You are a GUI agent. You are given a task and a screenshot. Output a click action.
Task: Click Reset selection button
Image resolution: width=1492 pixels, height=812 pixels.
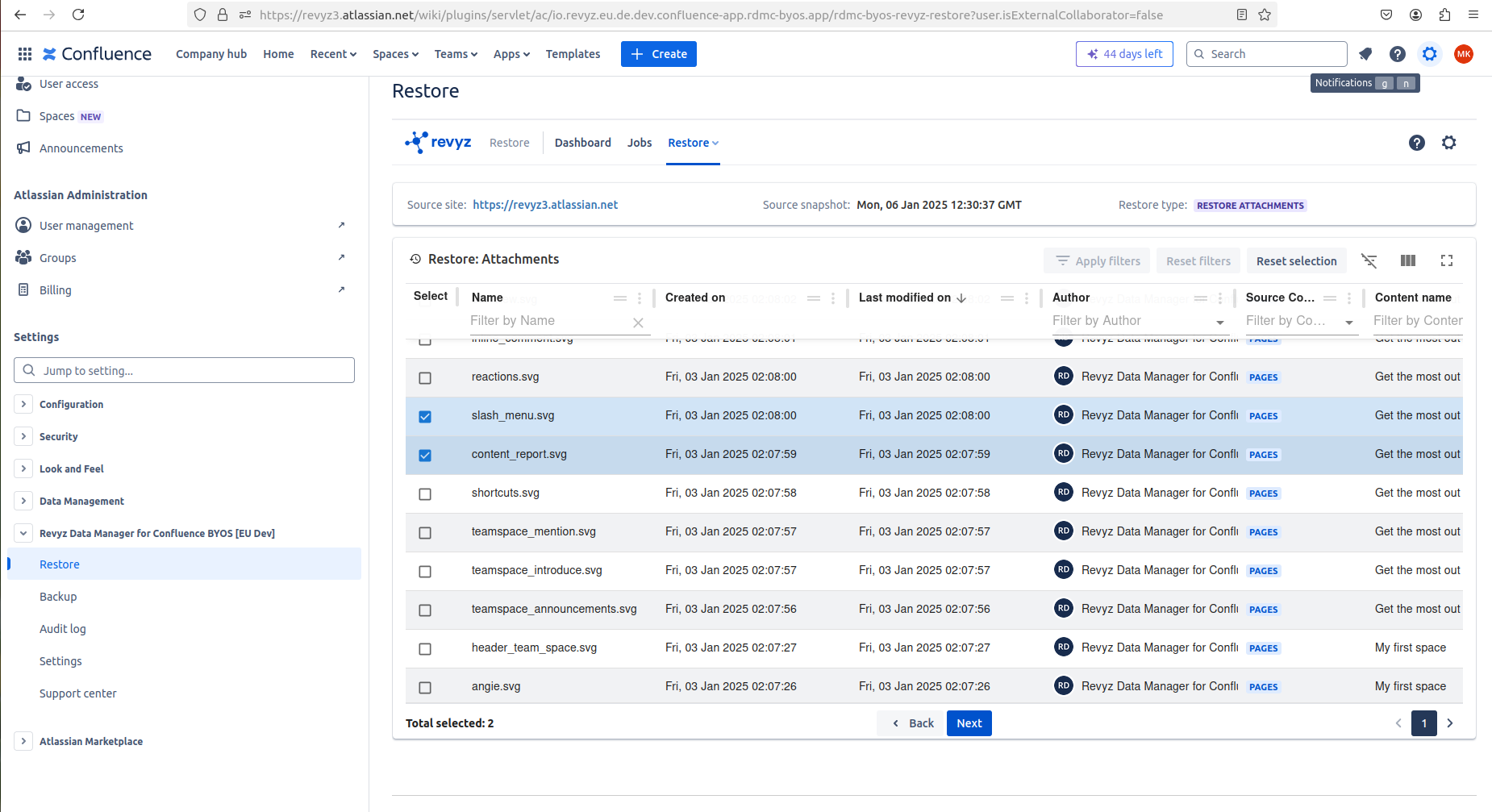[1297, 261]
